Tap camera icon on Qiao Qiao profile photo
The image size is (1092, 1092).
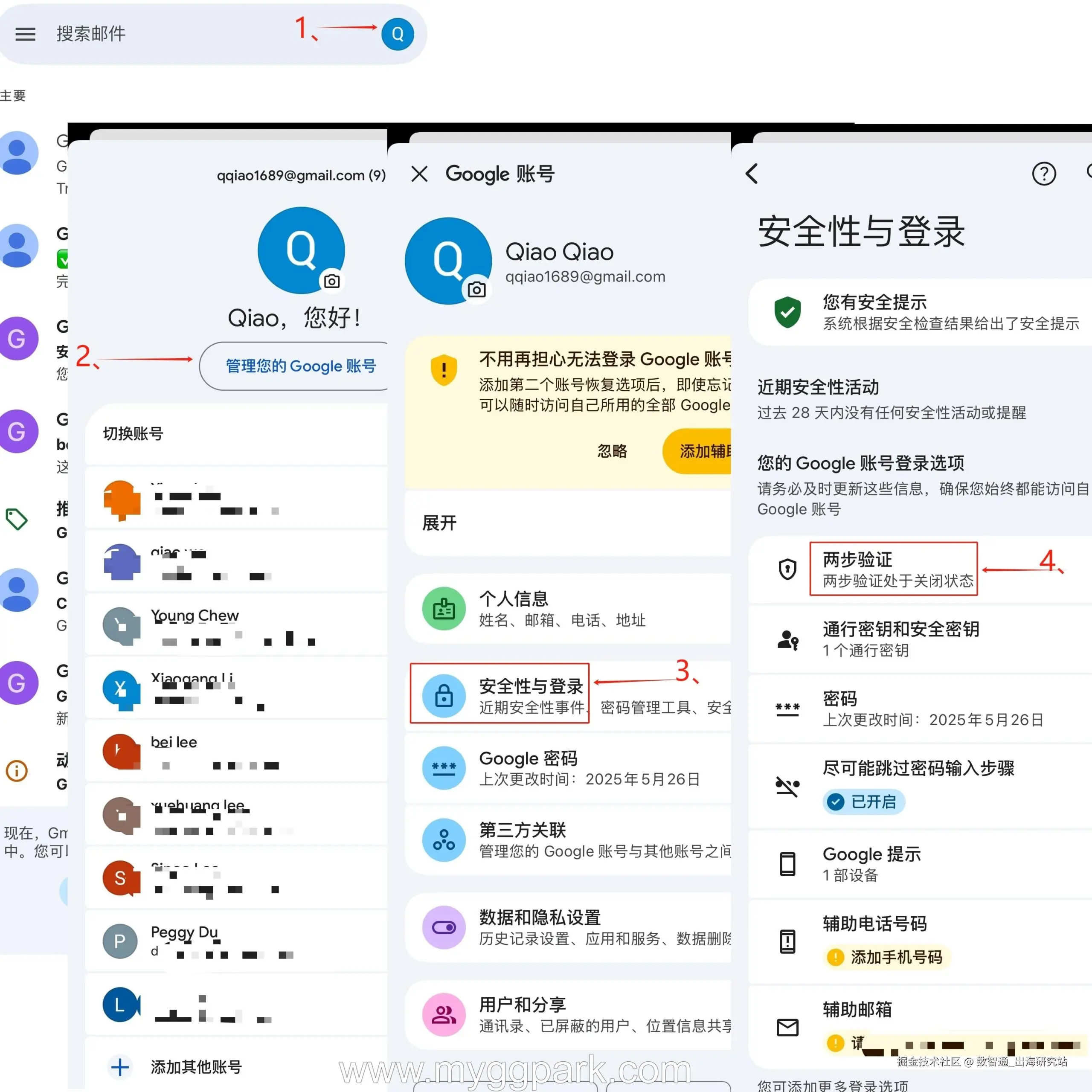pos(476,289)
